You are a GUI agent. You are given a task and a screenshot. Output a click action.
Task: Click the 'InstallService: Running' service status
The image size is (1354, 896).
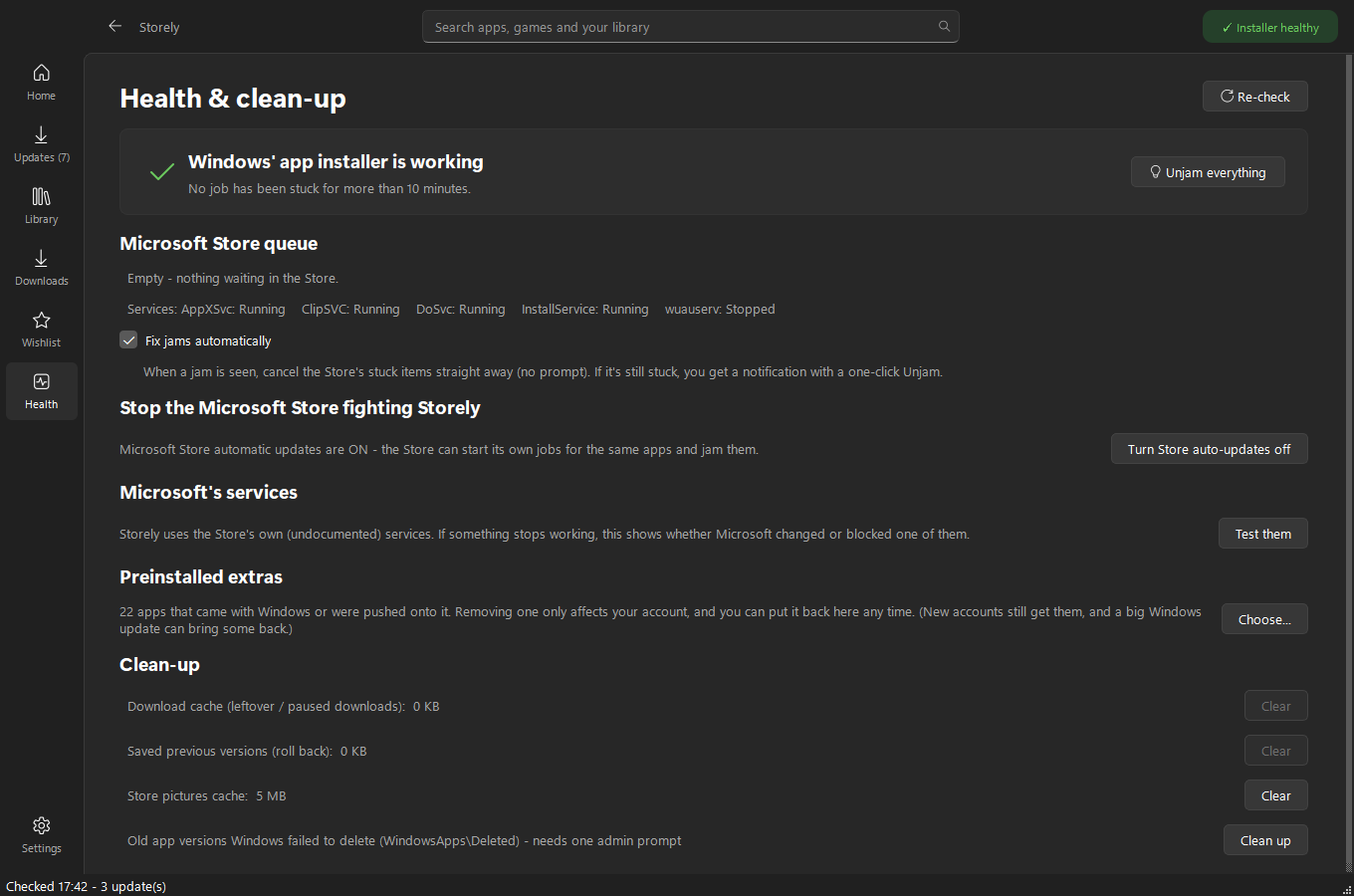coord(585,310)
